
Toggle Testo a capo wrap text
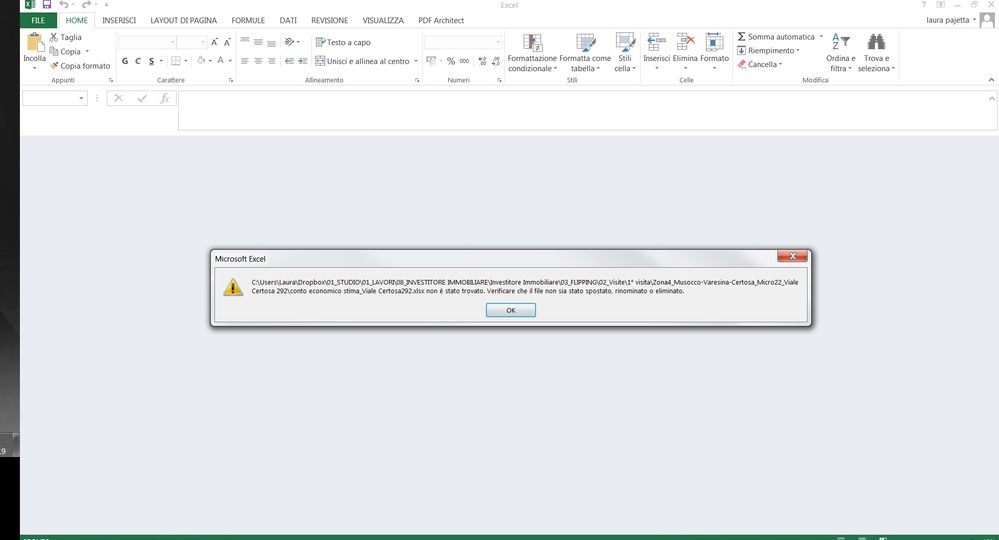pyautogui.click(x=343, y=42)
